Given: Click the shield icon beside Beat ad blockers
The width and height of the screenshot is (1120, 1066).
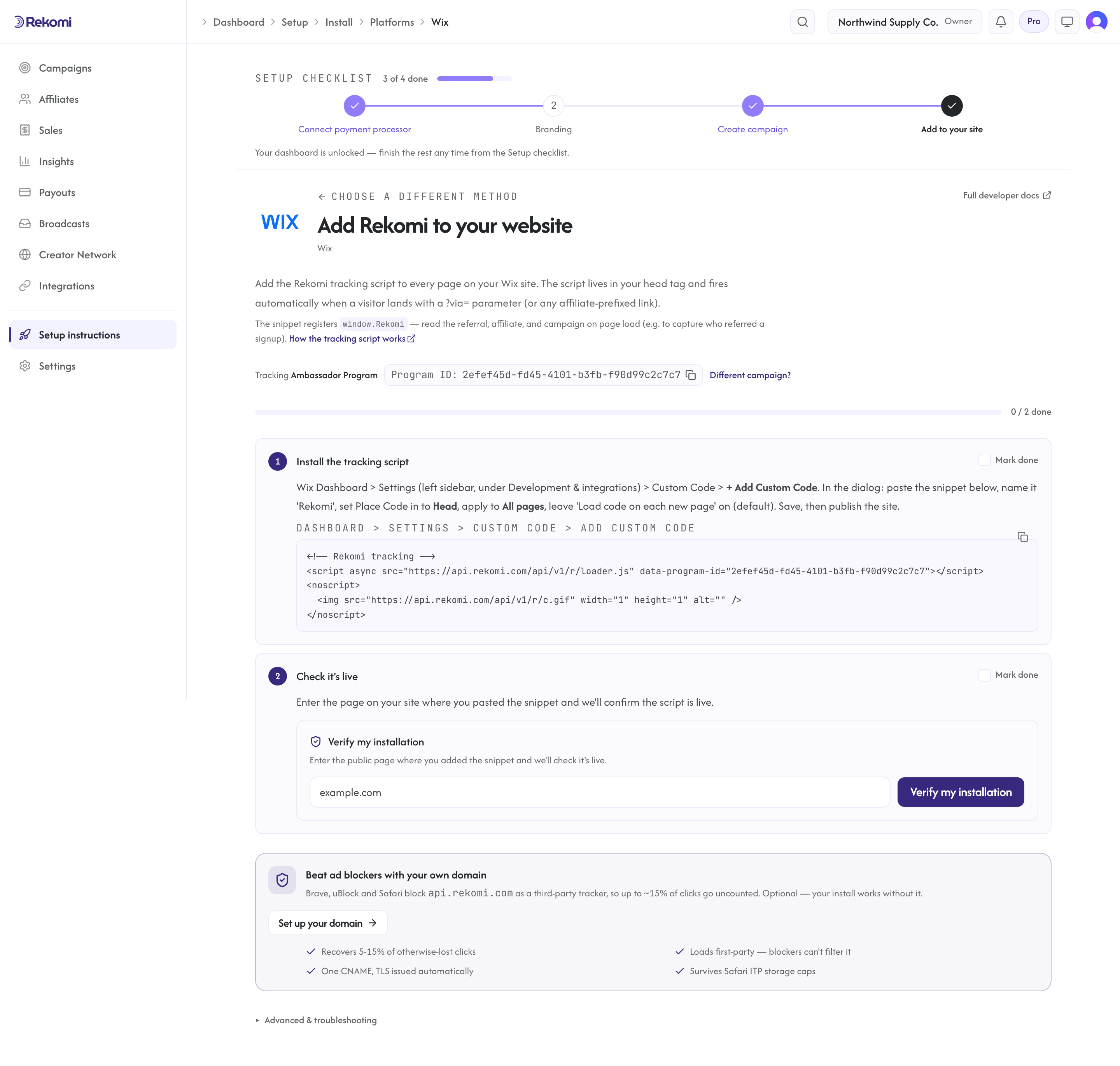Looking at the screenshot, I should [282, 880].
